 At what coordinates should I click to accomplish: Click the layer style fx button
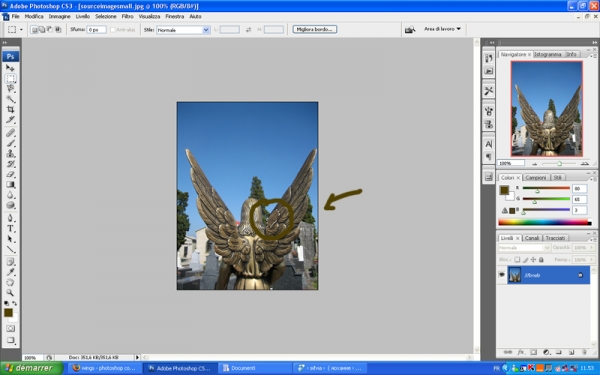coord(520,352)
